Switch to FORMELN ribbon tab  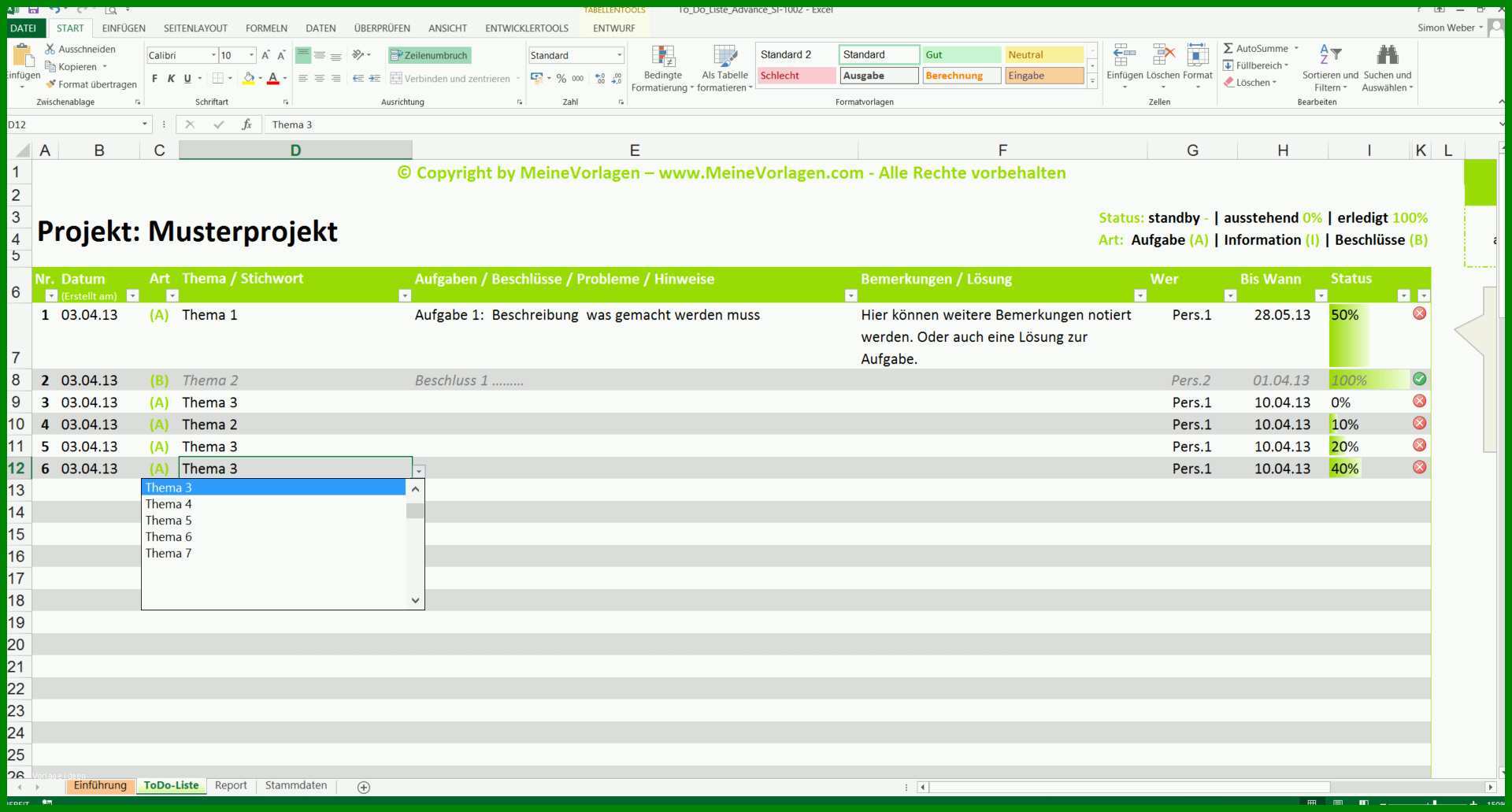[x=266, y=28]
